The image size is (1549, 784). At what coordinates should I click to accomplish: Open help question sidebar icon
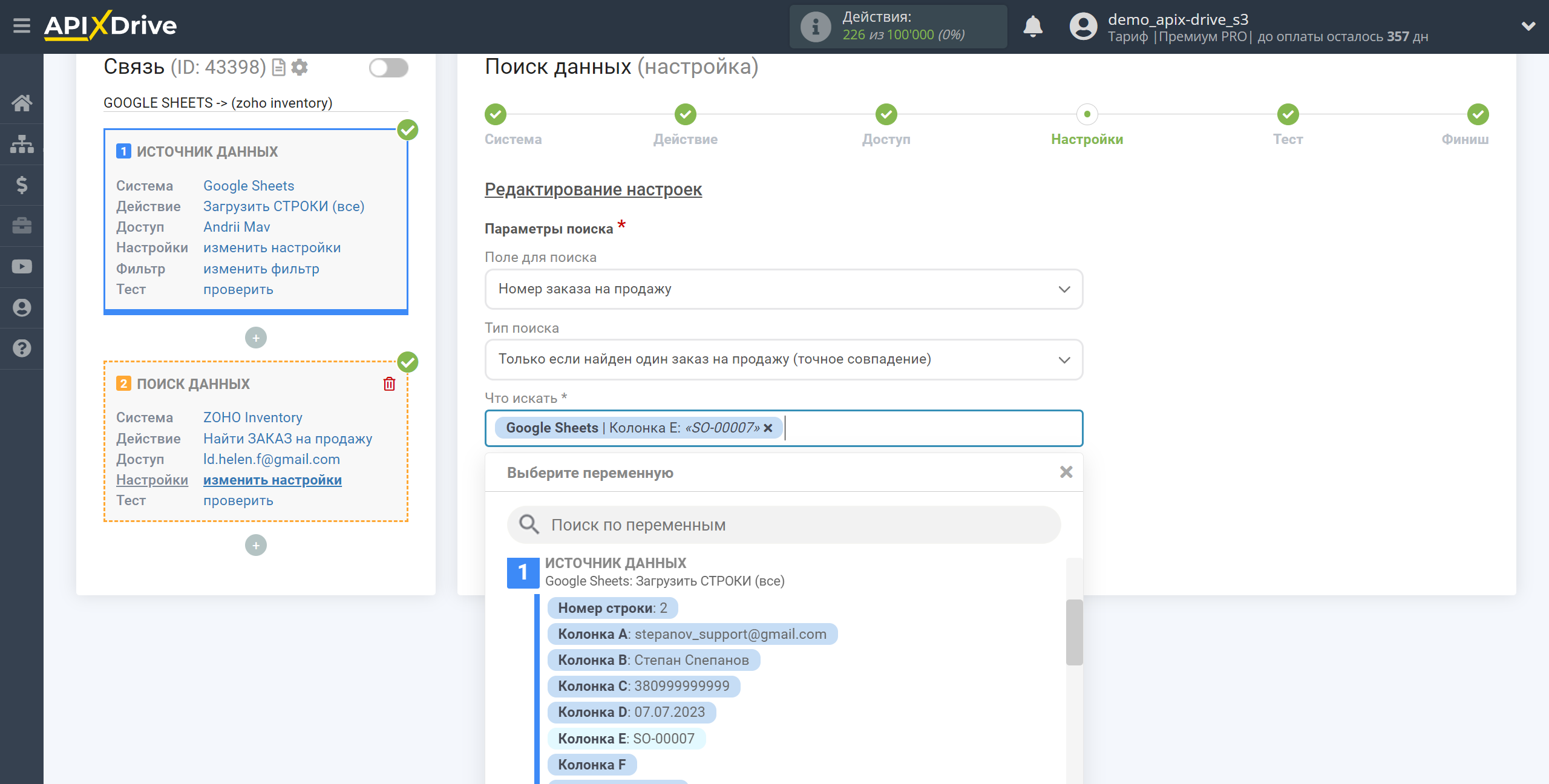click(22, 348)
